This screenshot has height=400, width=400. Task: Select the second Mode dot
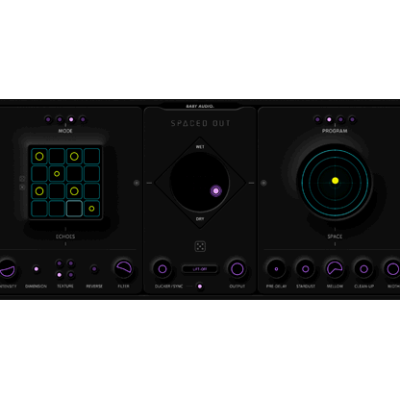coord(59,119)
